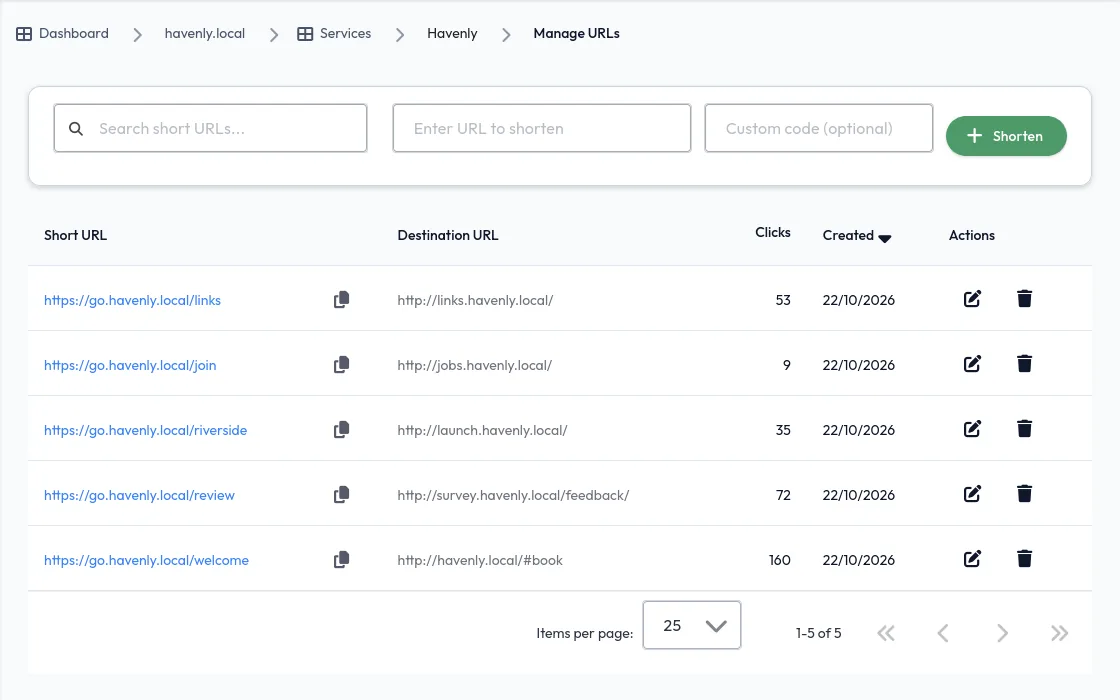Image resolution: width=1120 pixels, height=700 pixels.
Task: Go to last page of results
Action: [x=1059, y=633]
